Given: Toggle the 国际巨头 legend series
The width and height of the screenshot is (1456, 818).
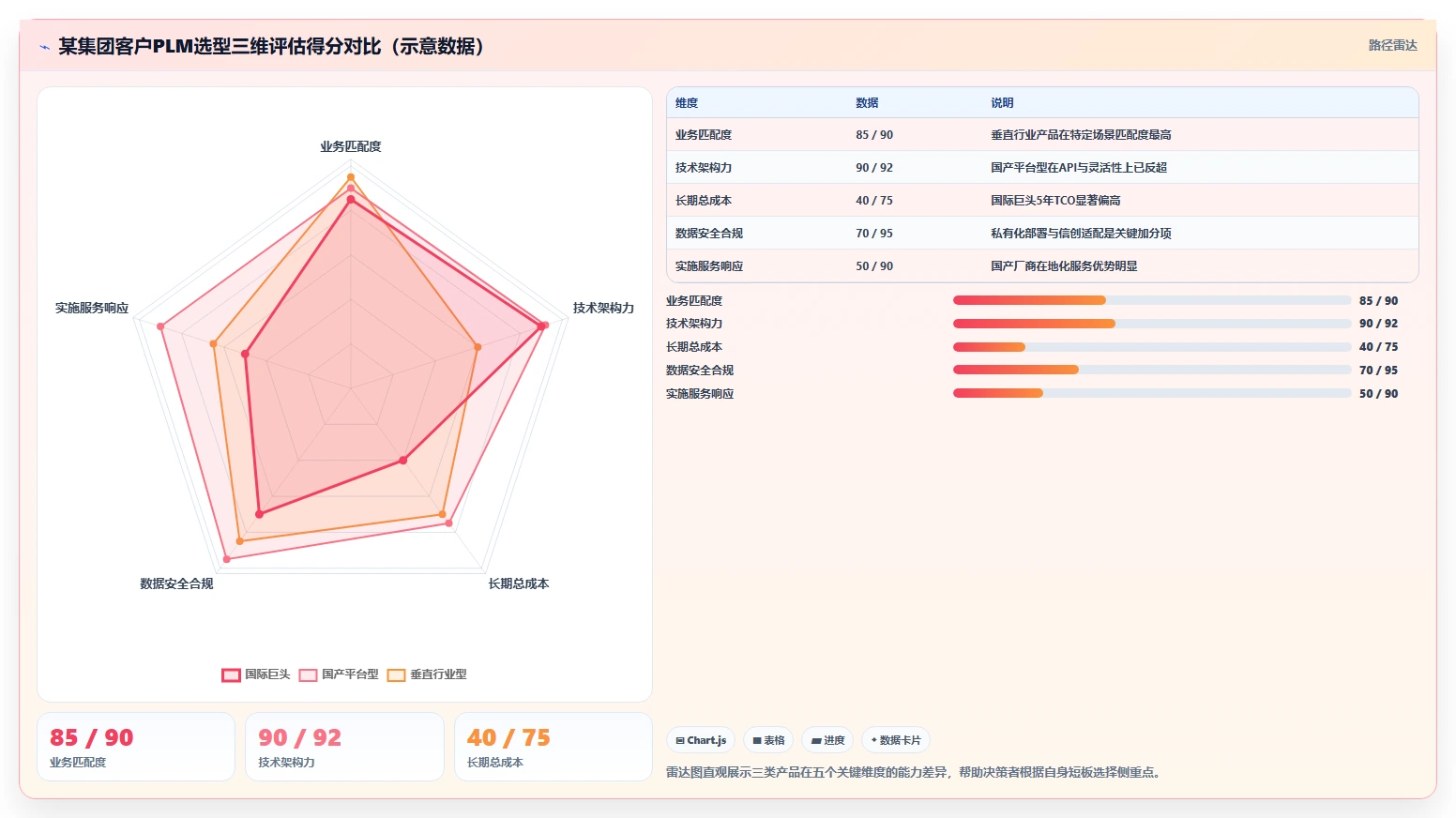Looking at the screenshot, I should click(256, 674).
